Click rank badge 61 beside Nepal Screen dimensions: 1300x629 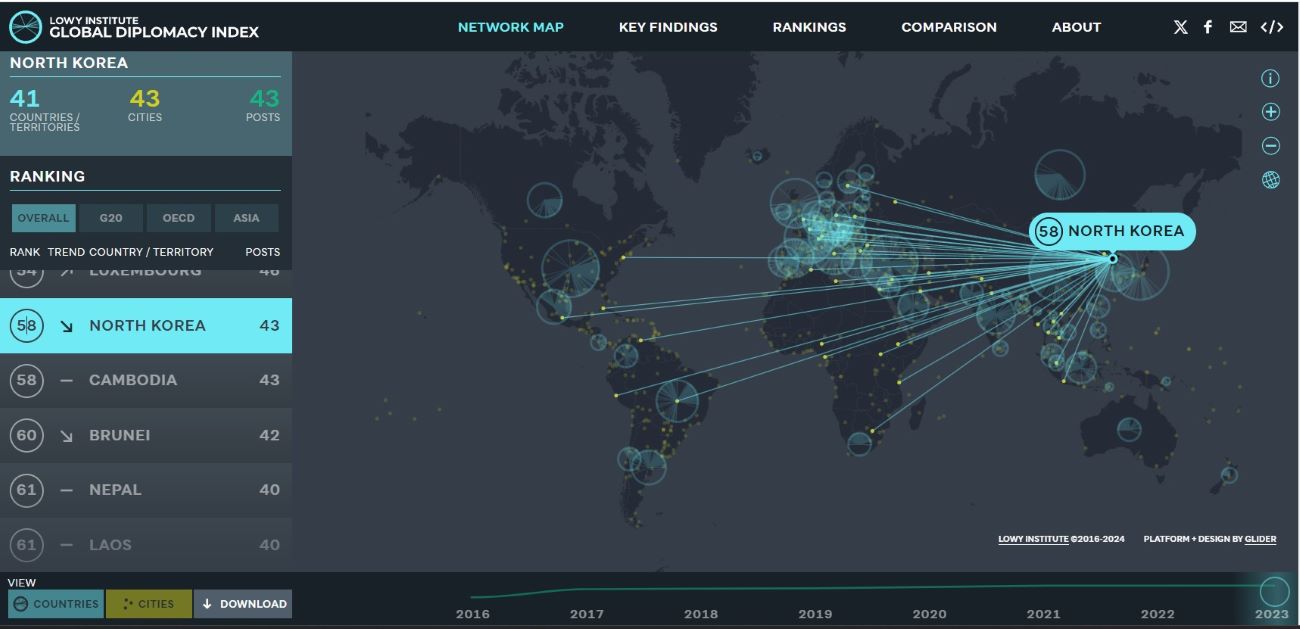click(x=27, y=490)
